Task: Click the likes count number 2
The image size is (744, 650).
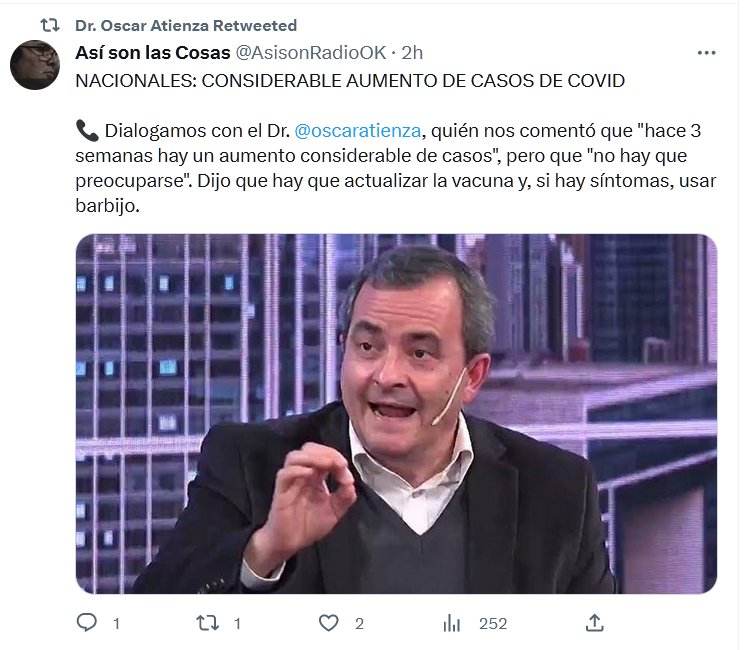Action: tap(359, 623)
